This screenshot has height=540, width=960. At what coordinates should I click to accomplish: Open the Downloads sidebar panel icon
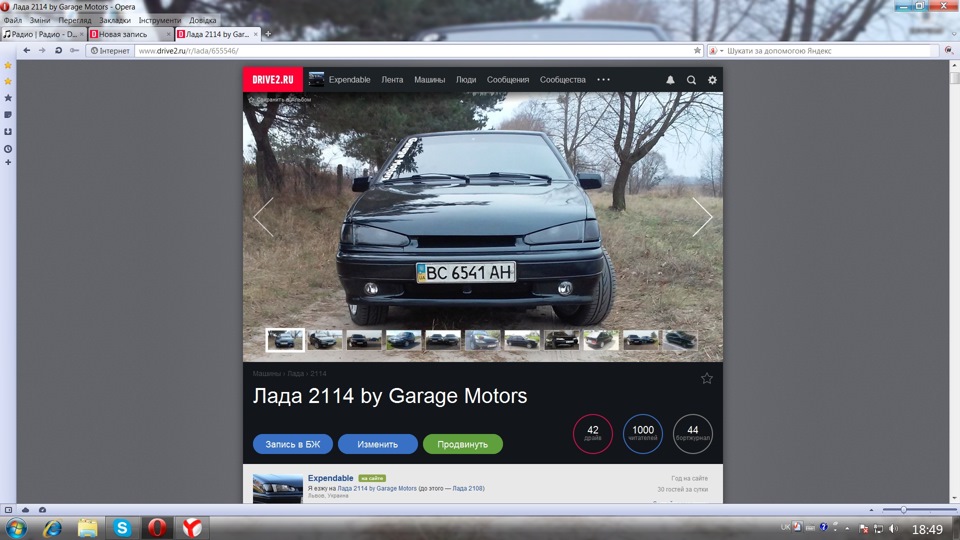pos(8,132)
